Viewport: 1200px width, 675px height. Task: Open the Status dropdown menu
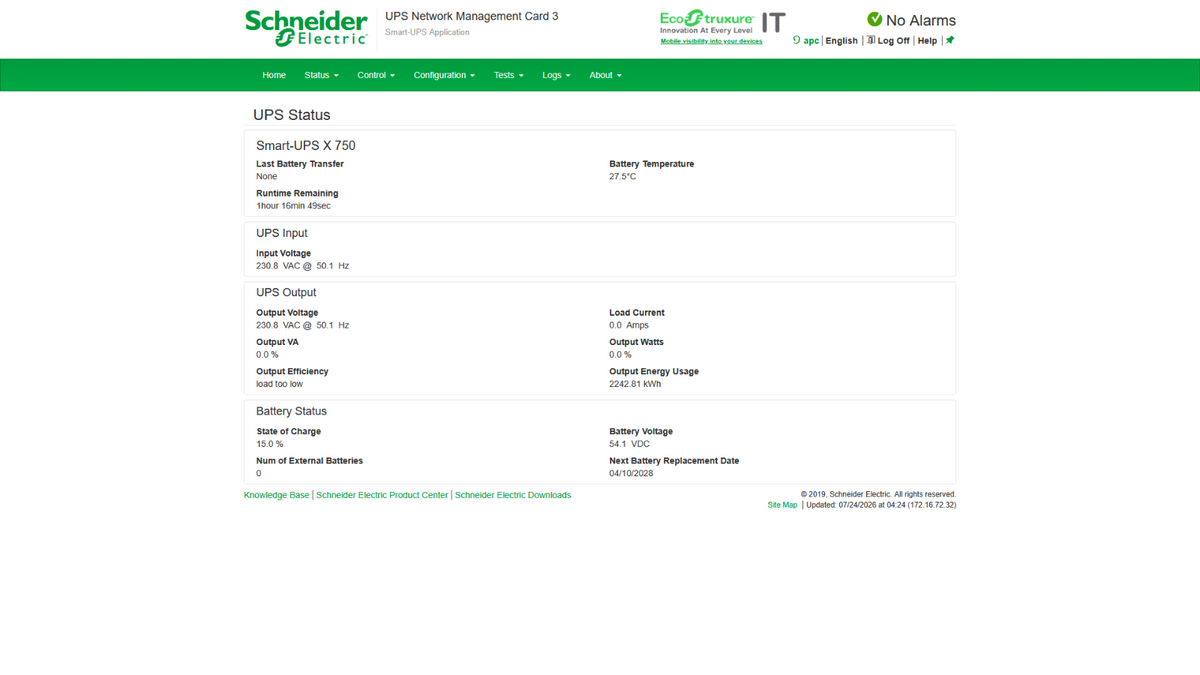coord(321,75)
